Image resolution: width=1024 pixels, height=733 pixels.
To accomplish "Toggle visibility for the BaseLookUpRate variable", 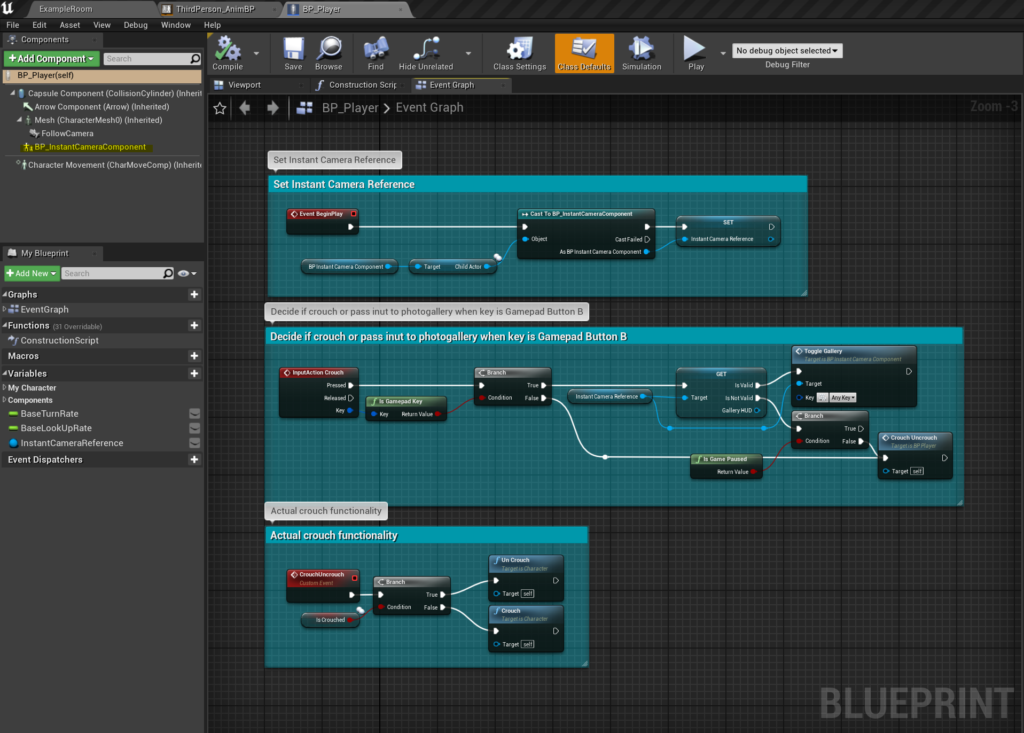I will [194, 428].
